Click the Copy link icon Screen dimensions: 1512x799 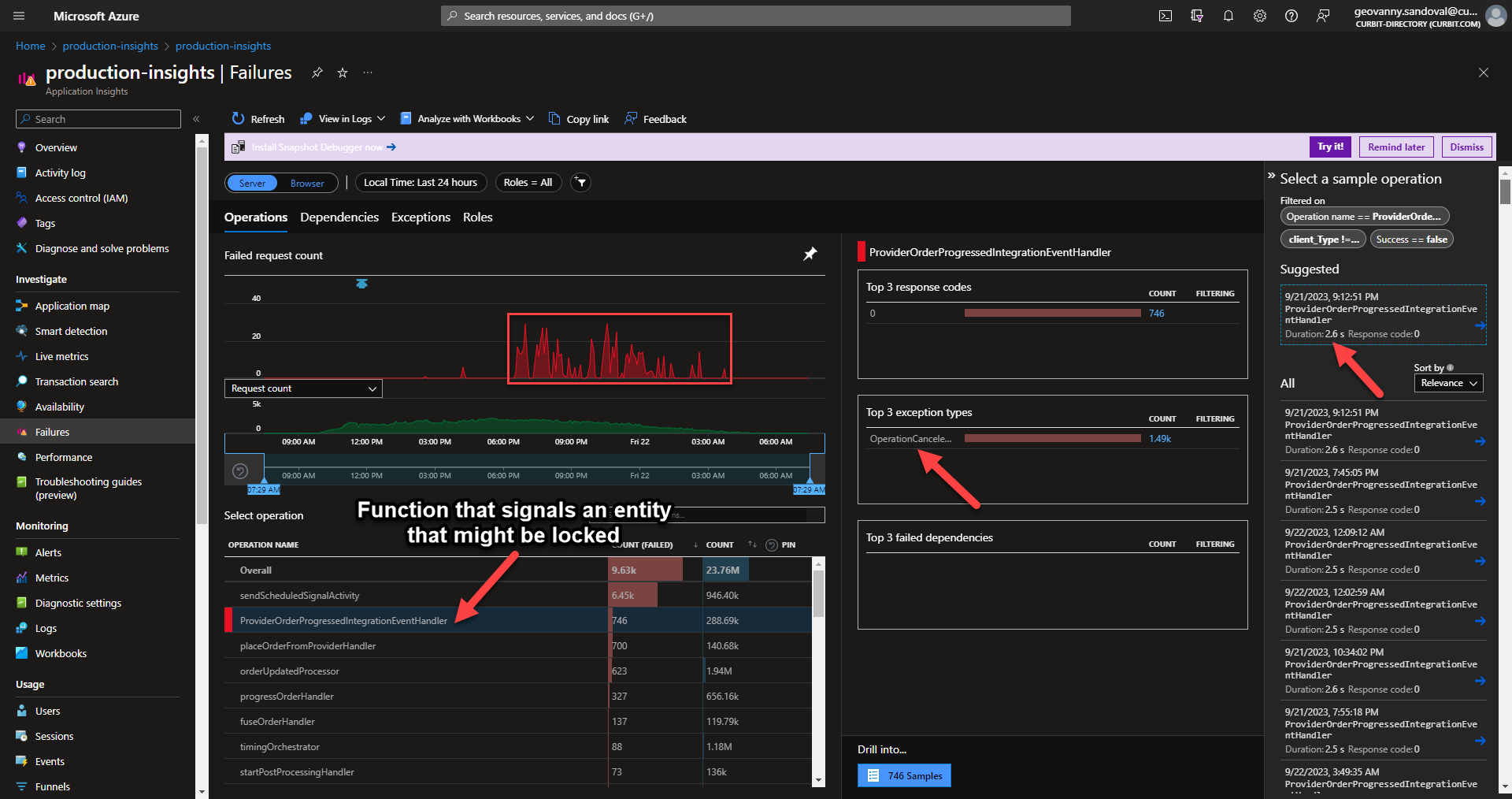[x=579, y=118]
